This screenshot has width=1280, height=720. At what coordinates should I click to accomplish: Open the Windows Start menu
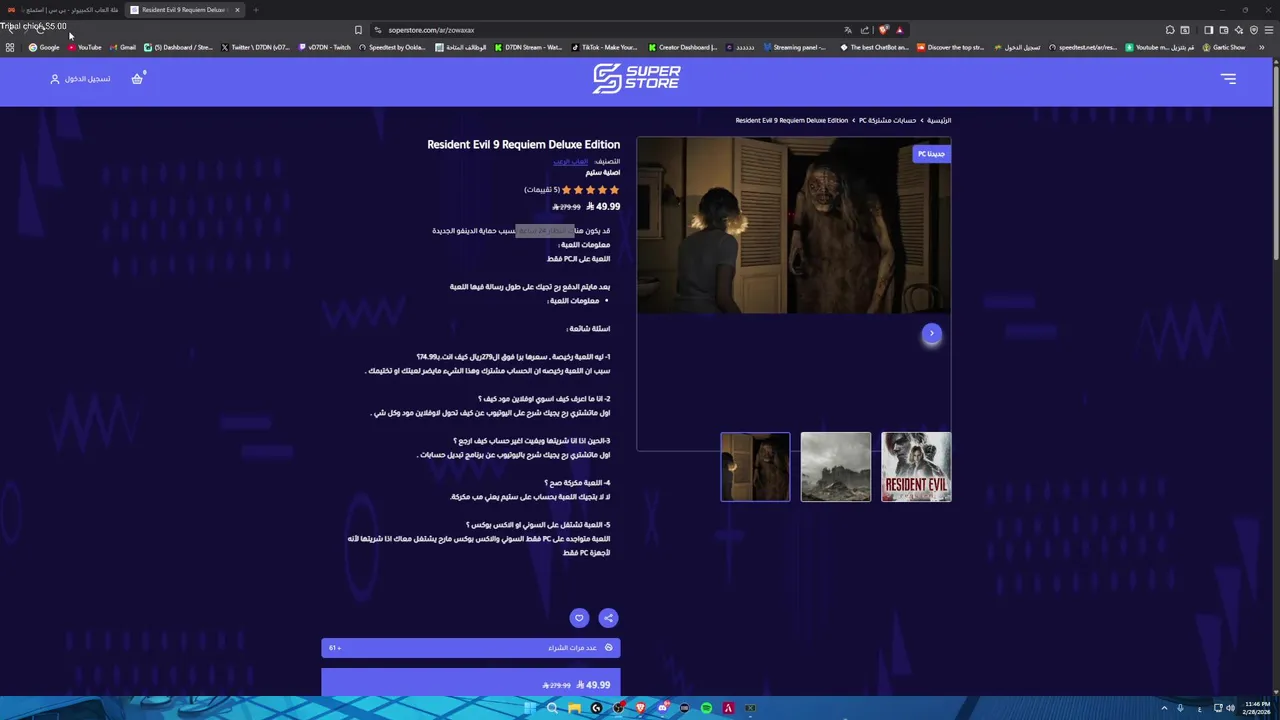pyautogui.click(x=530, y=708)
